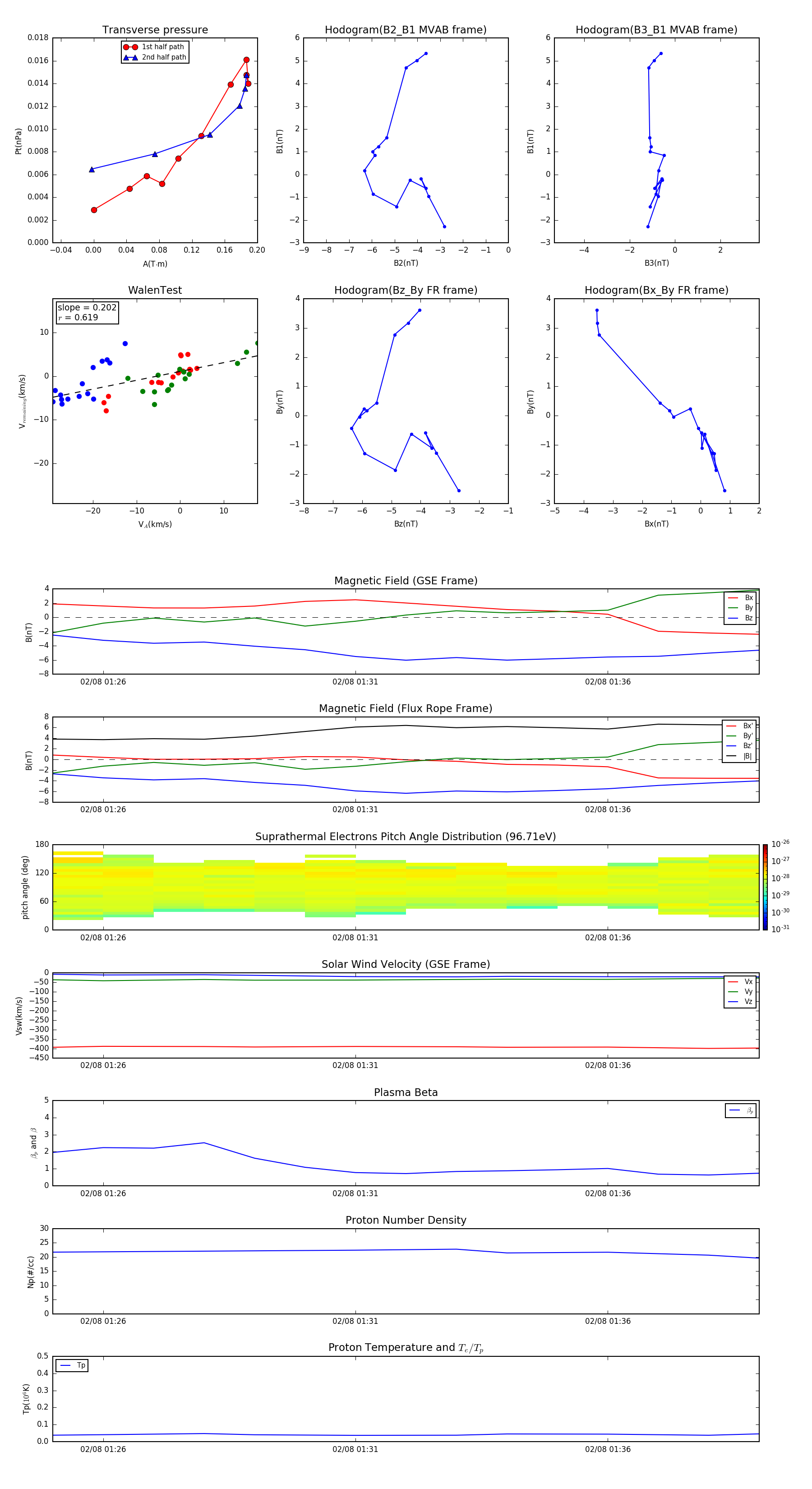
Task: Click 'Magnetic Field (GSE Frame)' title
Action: (406, 580)
